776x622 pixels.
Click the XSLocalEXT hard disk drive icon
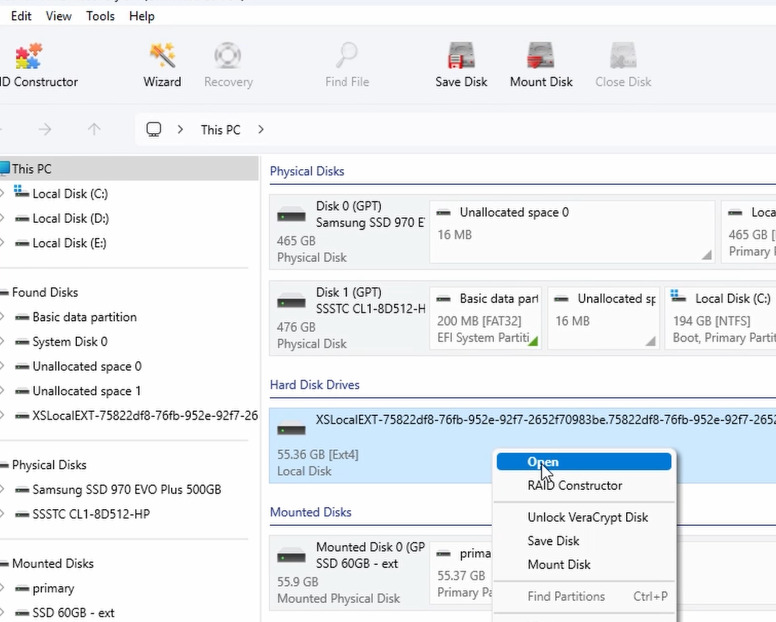291,429
